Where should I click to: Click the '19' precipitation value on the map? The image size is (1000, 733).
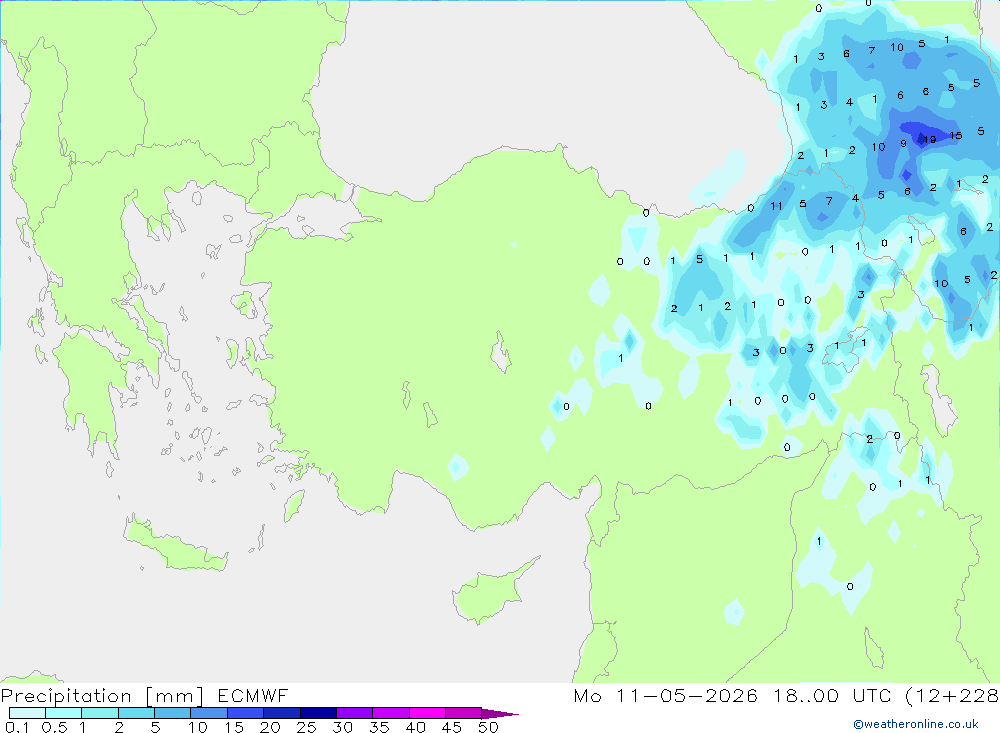click(930, 139)
